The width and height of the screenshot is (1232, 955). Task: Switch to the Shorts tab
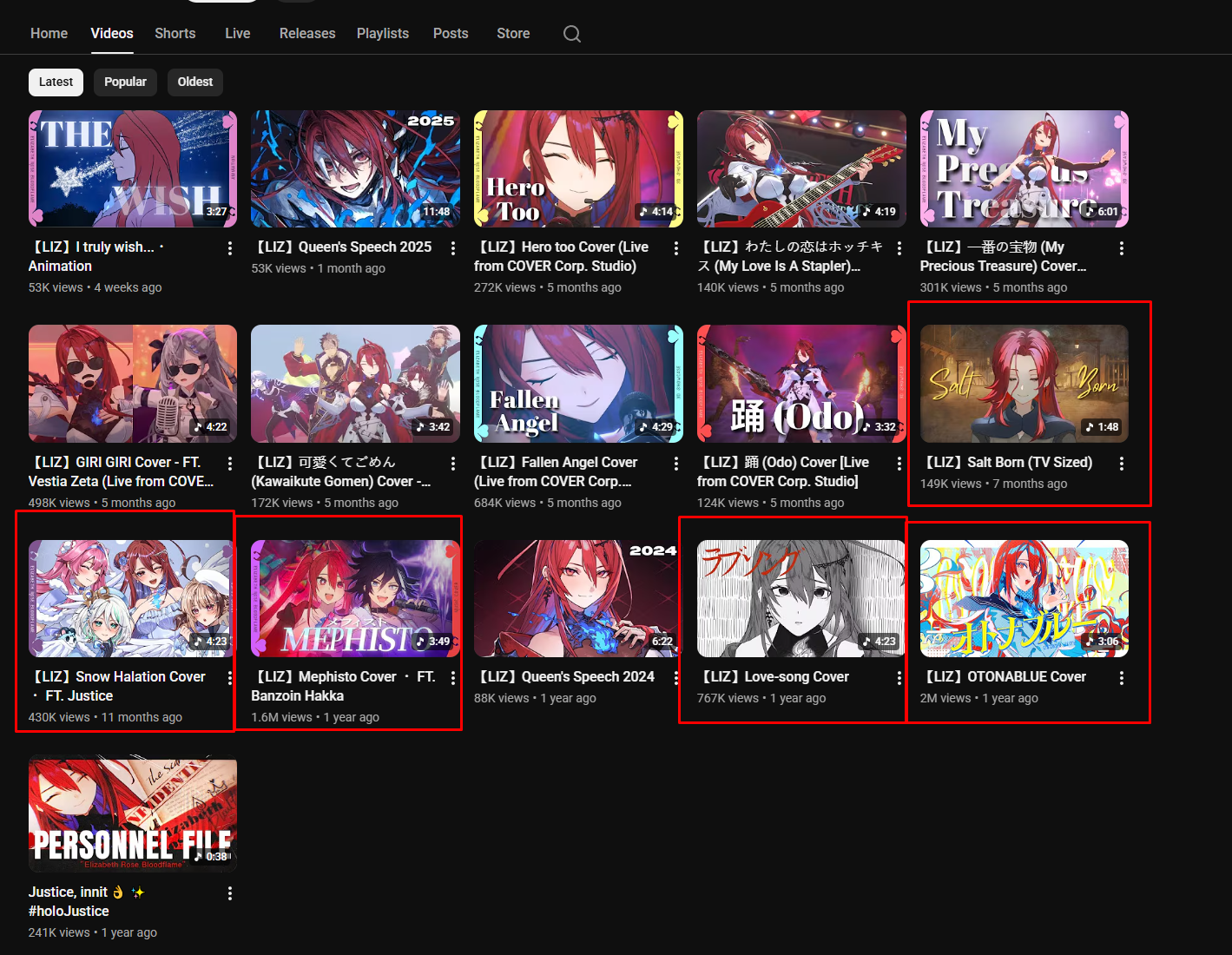(x=175, y=33)
